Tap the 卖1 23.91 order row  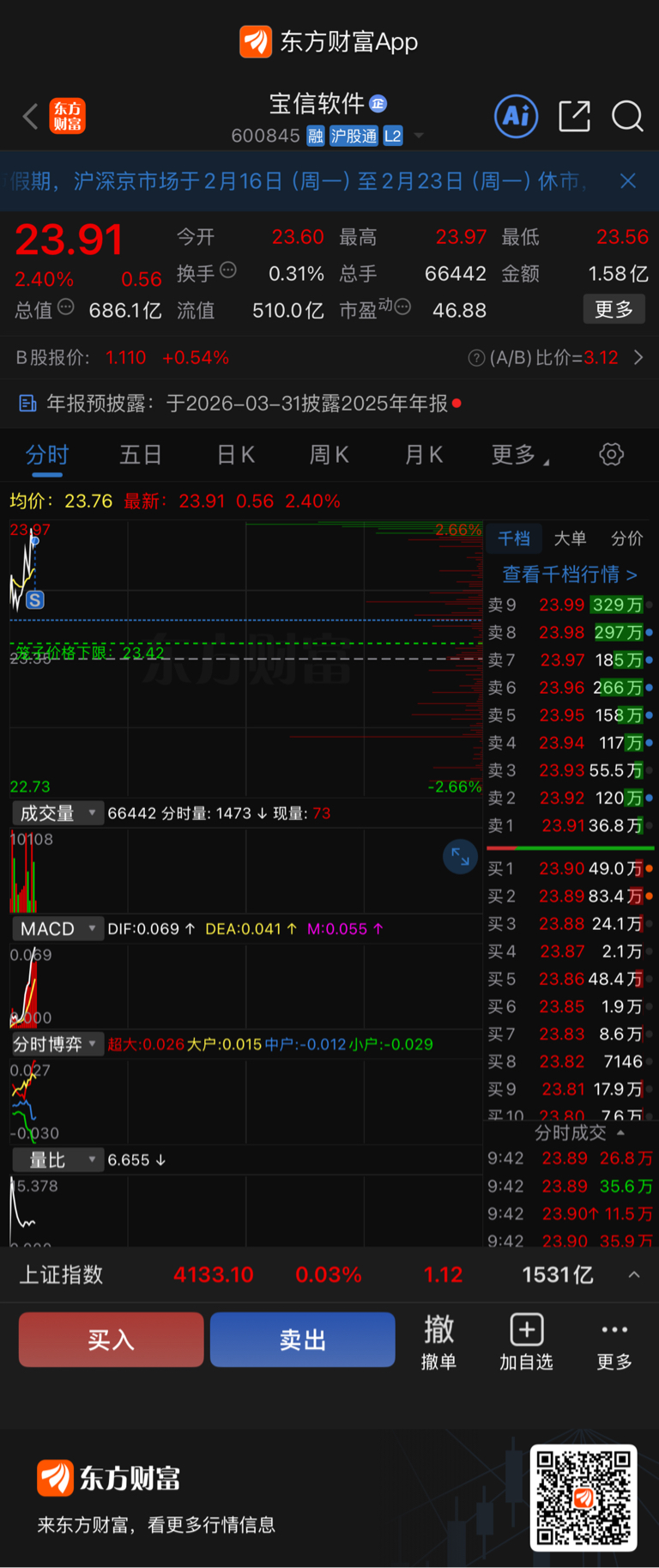[x=571, y=825]
